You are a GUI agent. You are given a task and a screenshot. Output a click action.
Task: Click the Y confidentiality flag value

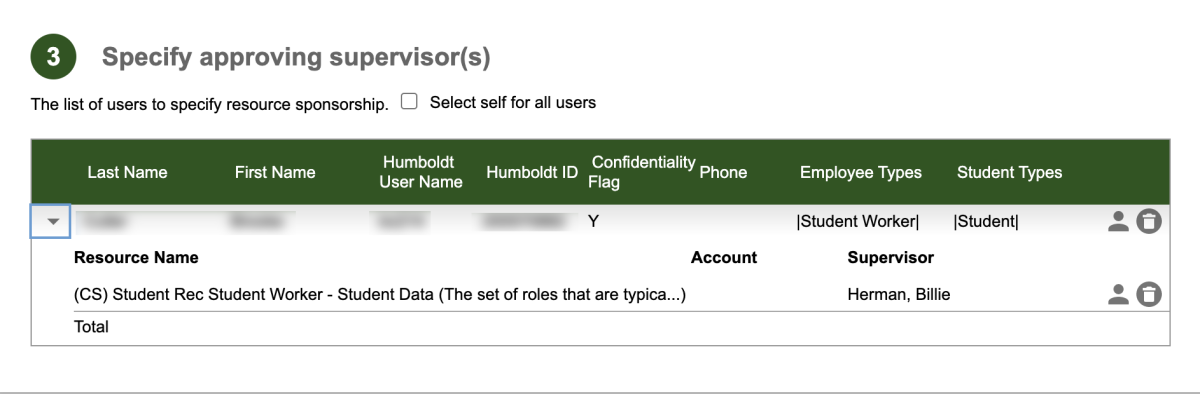pyautogui.click(x=593, y=222)
